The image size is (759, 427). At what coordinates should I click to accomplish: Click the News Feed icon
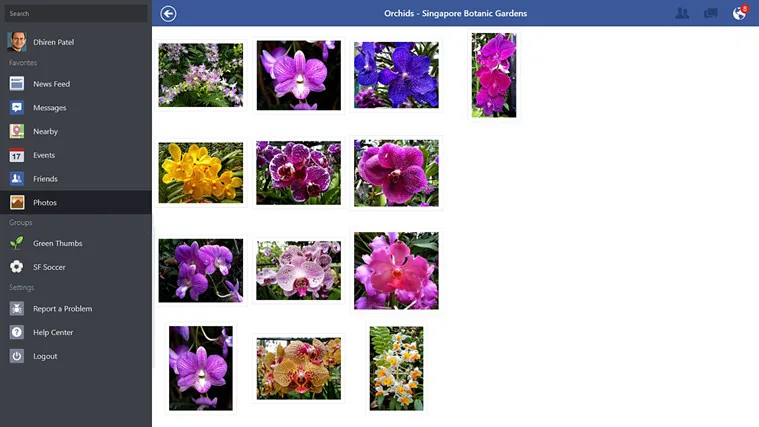click(17, 84)
